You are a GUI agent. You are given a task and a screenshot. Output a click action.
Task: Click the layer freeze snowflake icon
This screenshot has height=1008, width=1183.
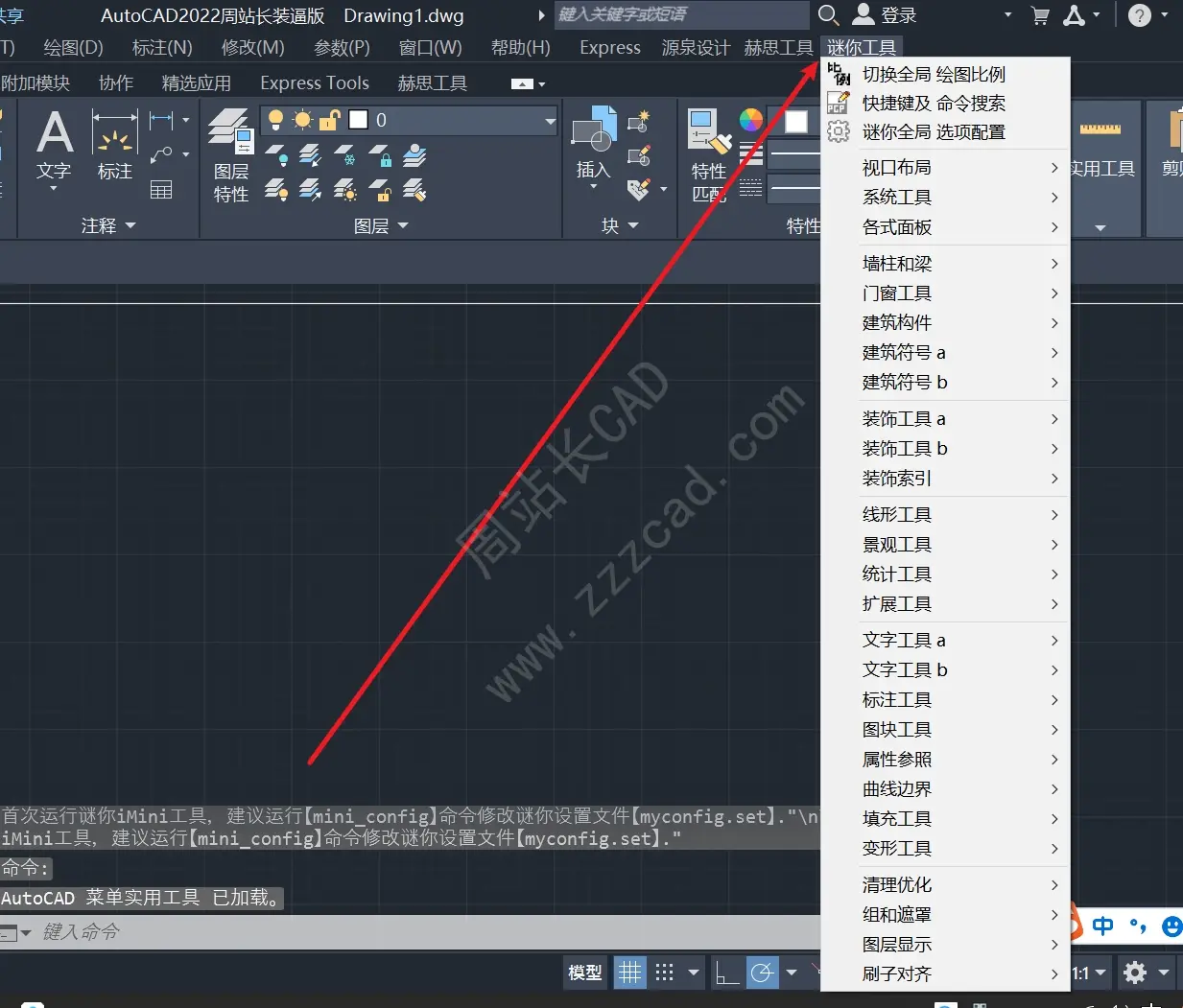[344, 155]
